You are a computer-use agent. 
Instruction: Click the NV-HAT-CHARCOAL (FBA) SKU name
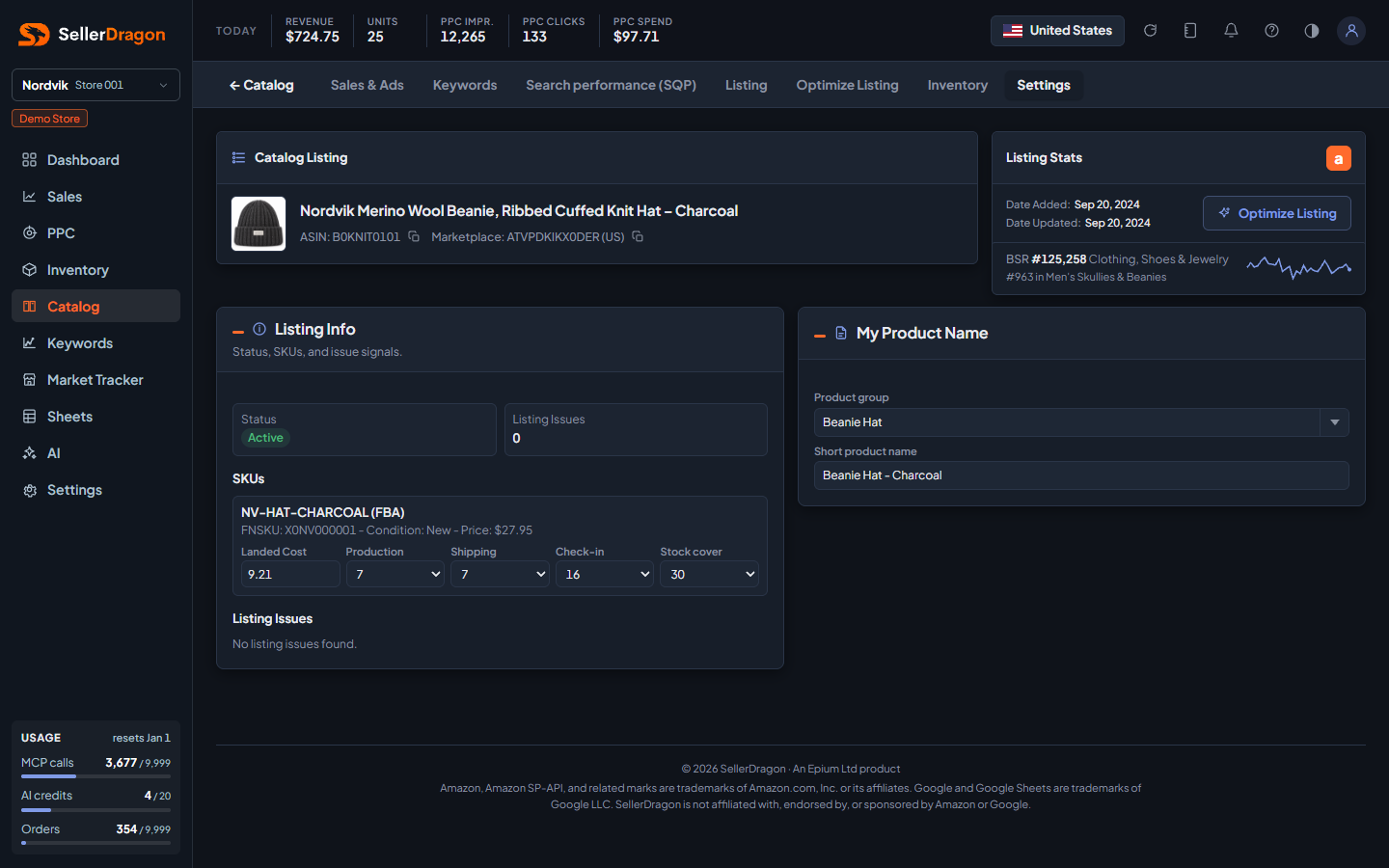322,512
